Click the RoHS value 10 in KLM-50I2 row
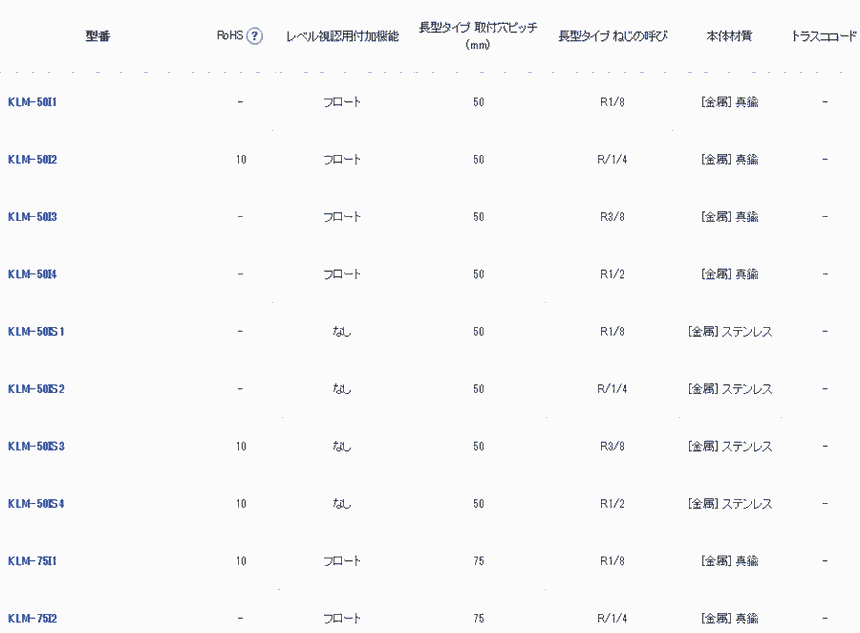This screenshot has height=633, width=860. point(241,160)
